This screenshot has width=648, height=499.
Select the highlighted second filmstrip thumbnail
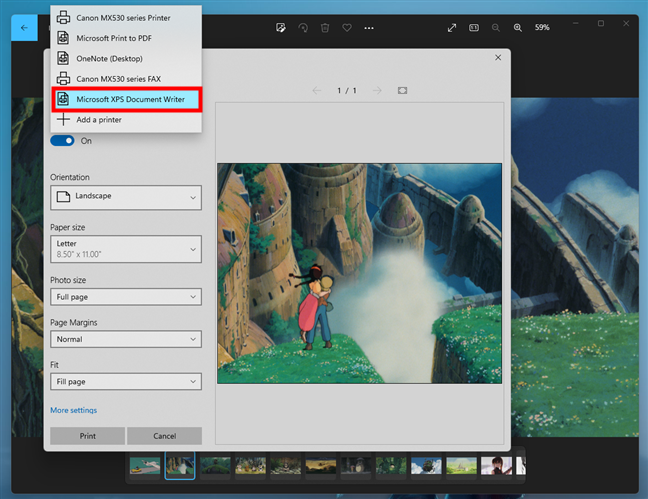180,466
